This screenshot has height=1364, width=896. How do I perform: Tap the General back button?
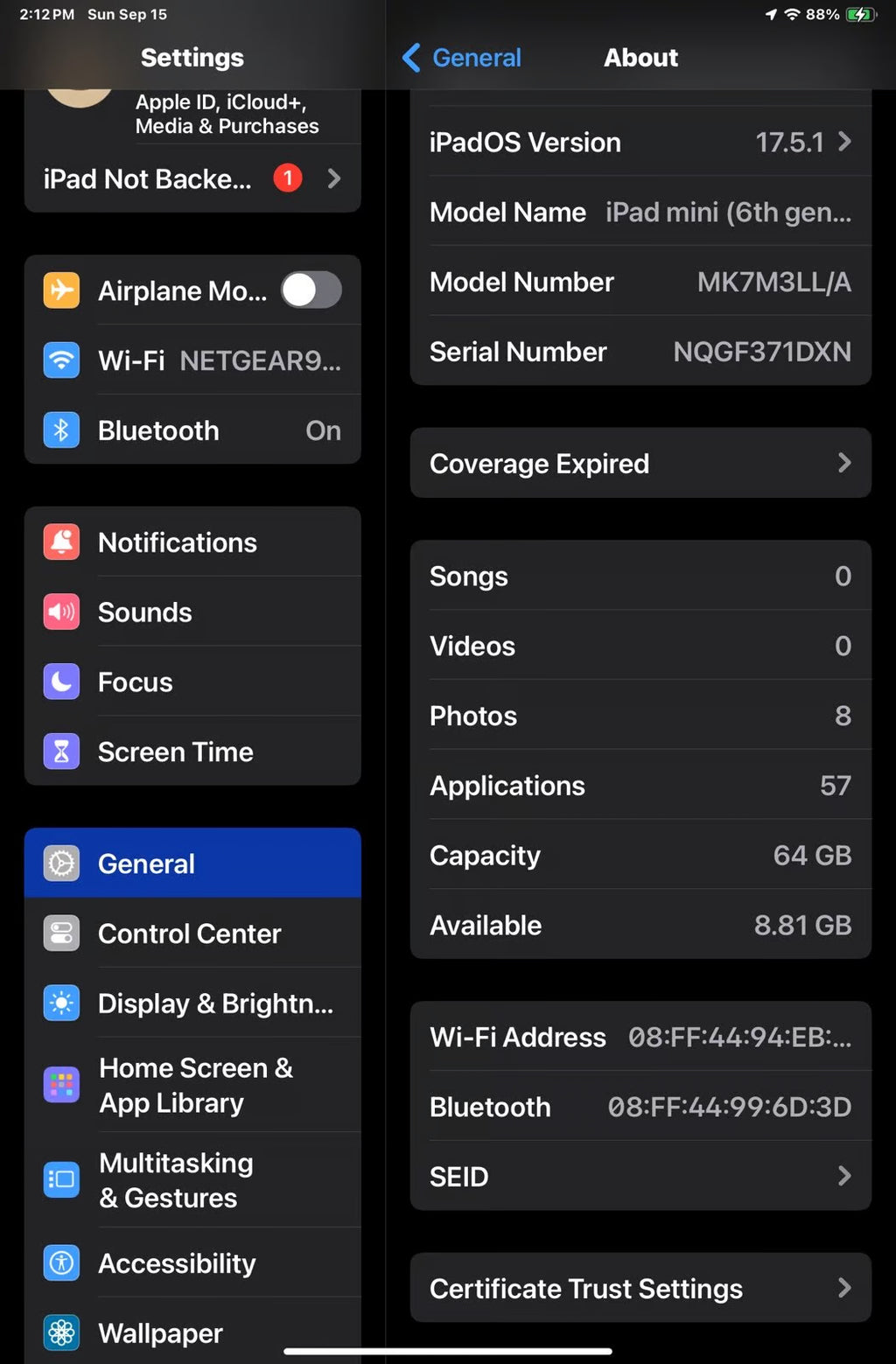462,57
